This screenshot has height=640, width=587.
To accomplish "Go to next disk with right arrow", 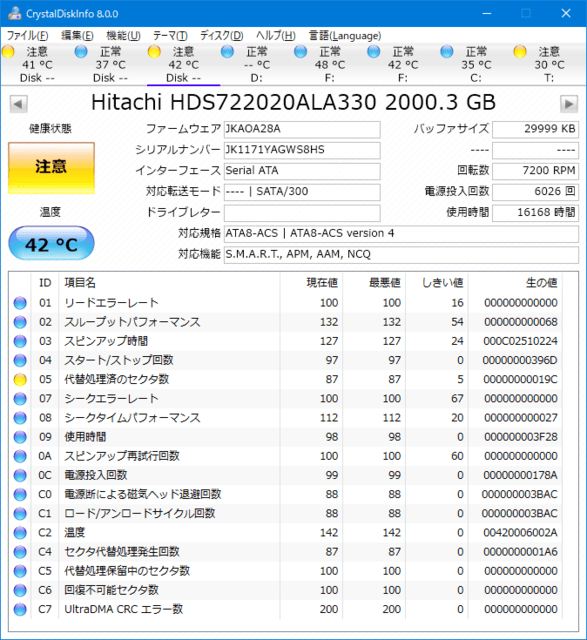I will click(x=569, y=104).
